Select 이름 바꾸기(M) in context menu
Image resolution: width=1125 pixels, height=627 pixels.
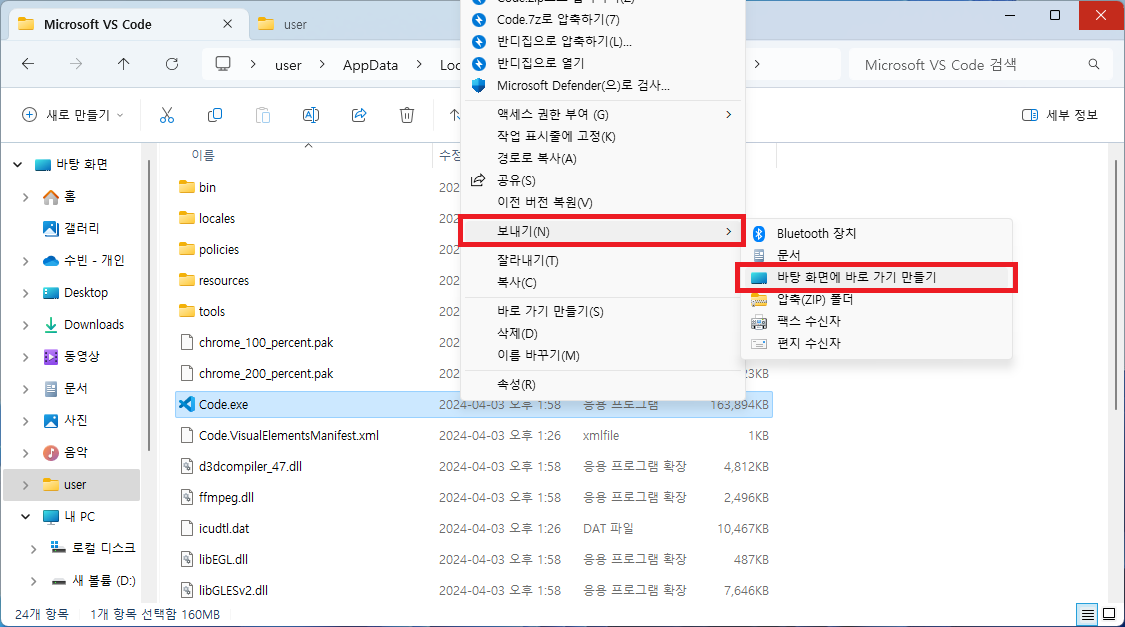point(602,355)
